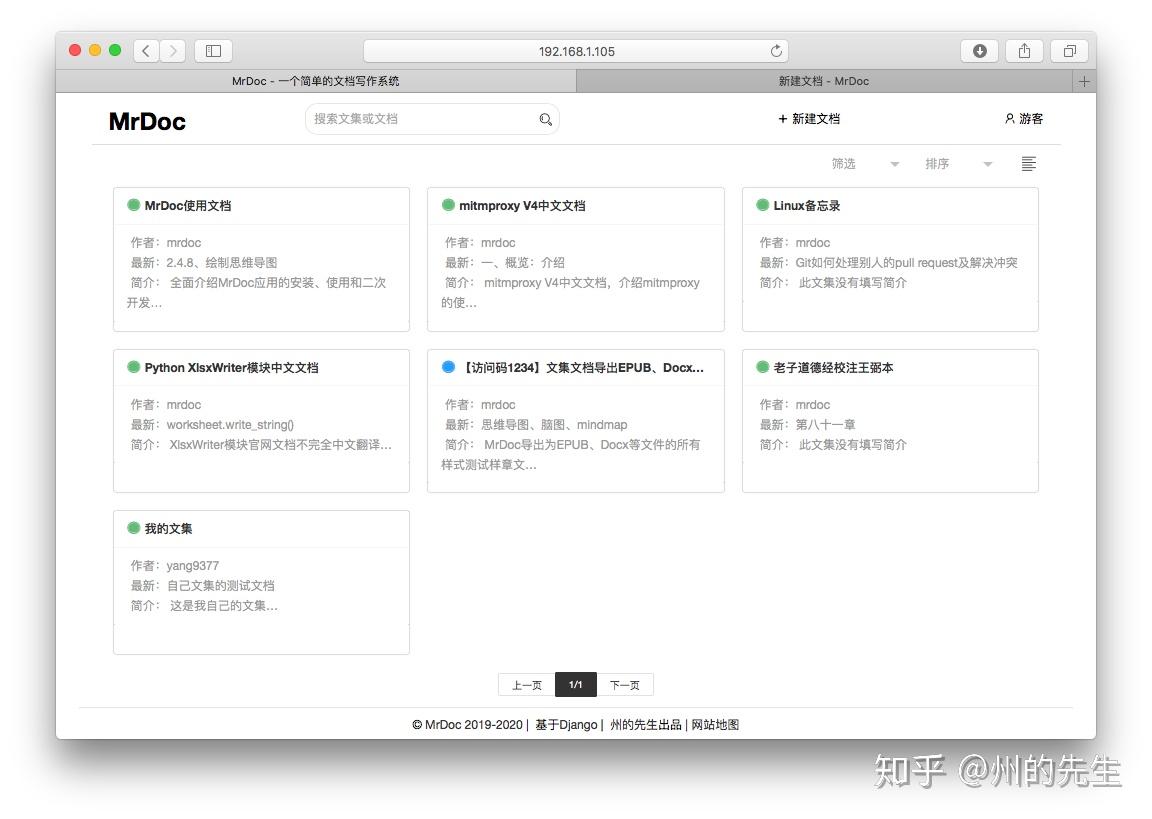Click the back navigation arrow
Image resolution: width=1152 pixels, height=819 pixels.
[x=145, y=50]
